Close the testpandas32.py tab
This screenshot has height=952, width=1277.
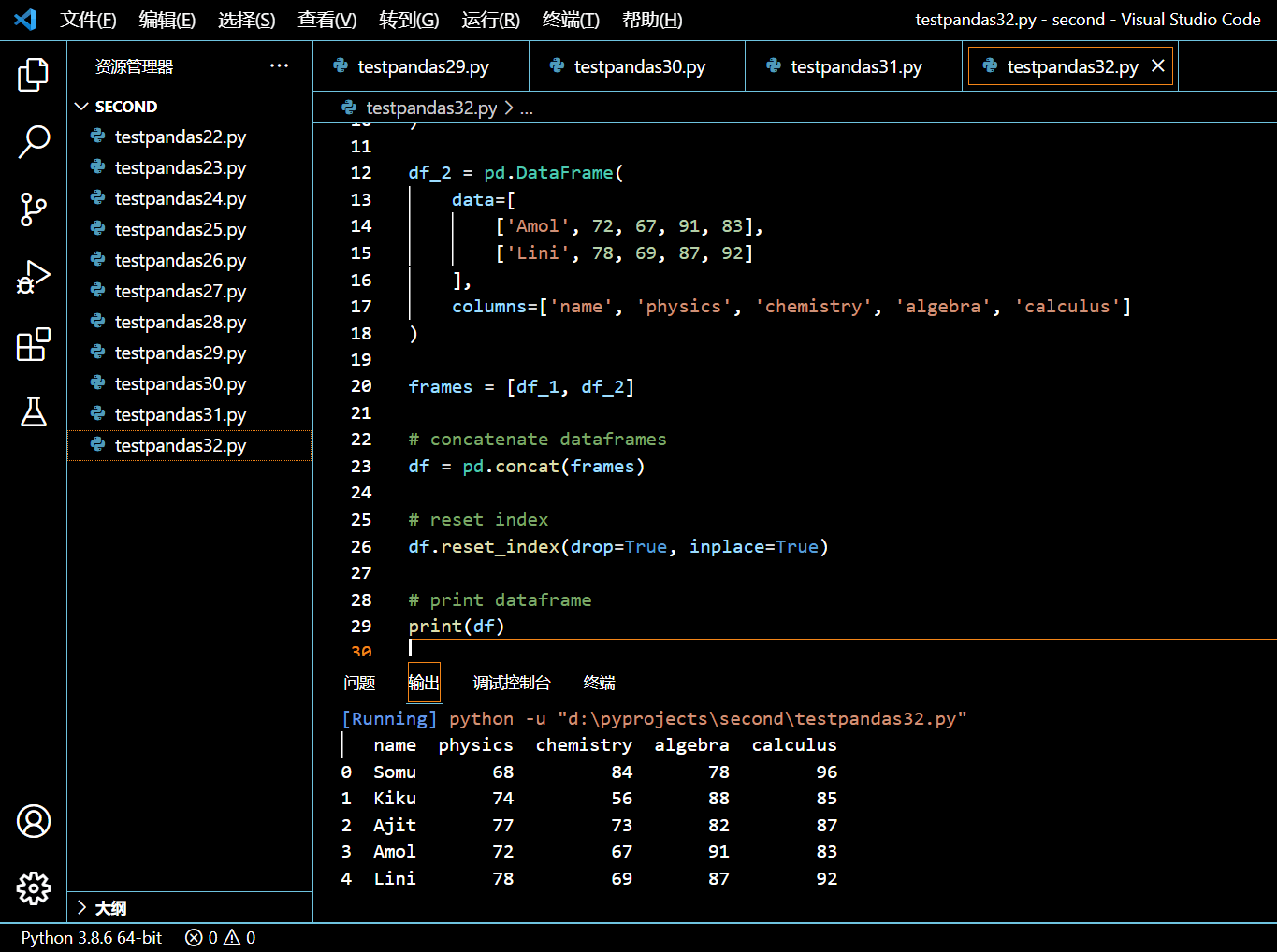click(x=1157, y=65)
